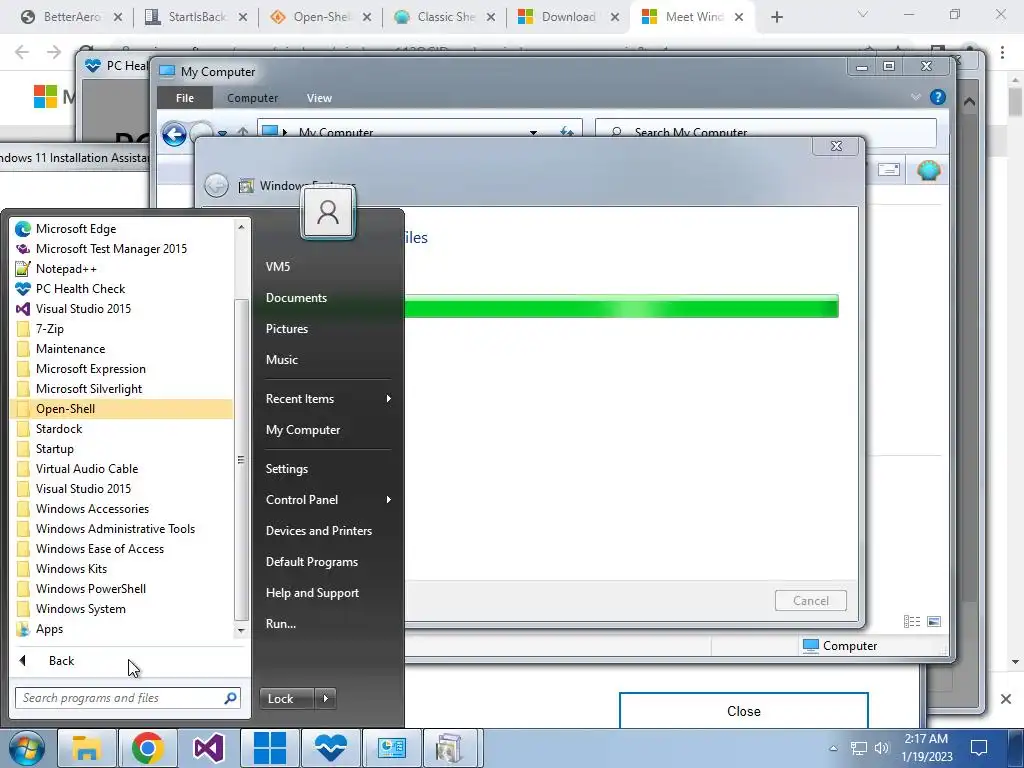Switch to large icons view in My Computer
The width and height of the screenshot is (1024, 768).
click(x=934, y=622)
